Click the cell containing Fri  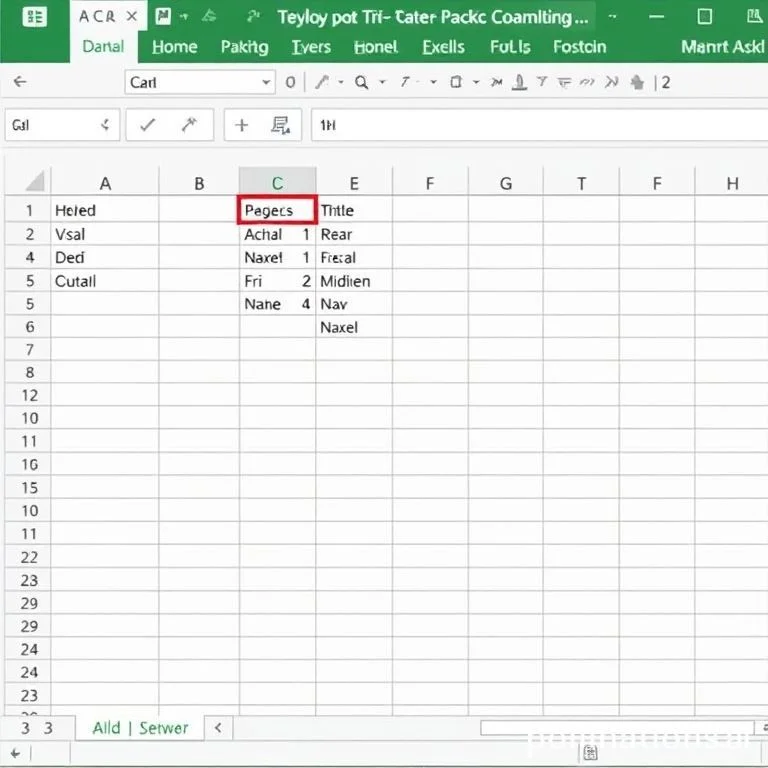(277, 281)
